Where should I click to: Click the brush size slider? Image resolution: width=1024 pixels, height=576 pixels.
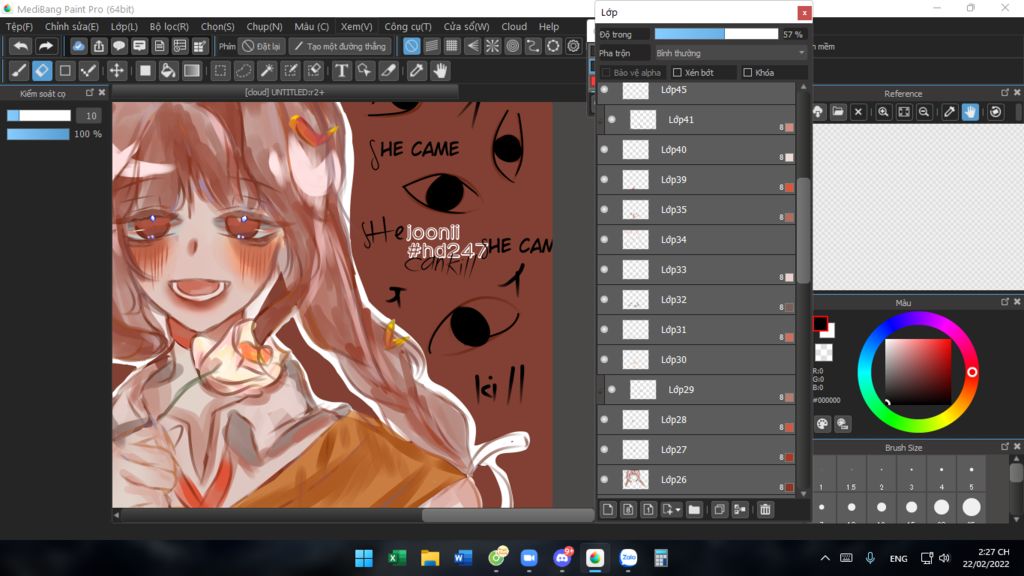[39, 116]
